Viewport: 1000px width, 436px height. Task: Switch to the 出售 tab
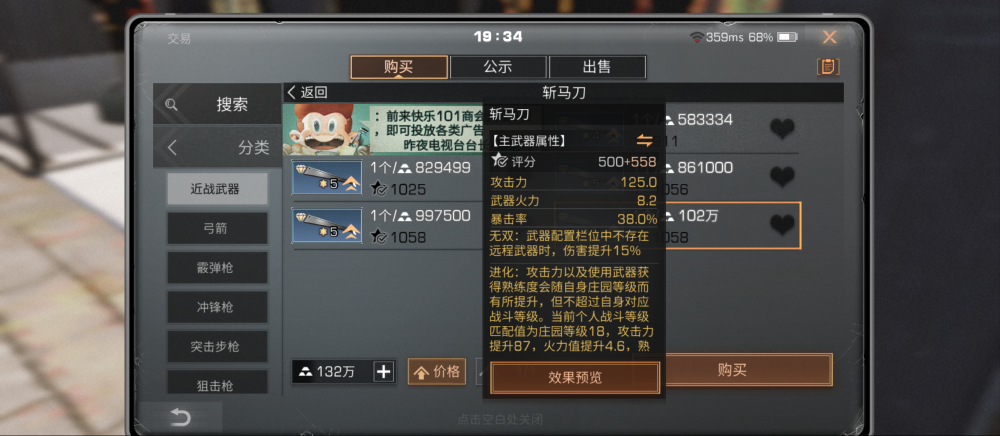pos(597,67)
